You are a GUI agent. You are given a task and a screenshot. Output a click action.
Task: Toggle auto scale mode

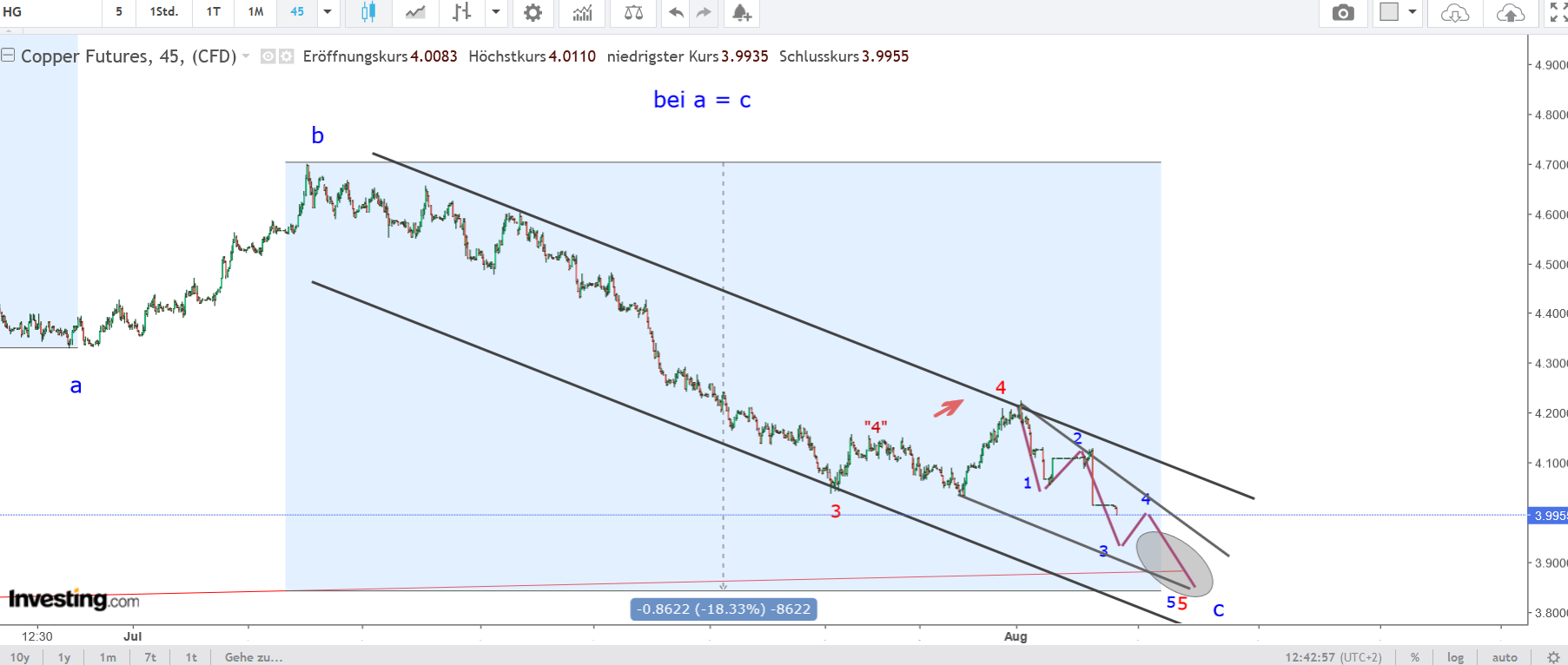1505,657
